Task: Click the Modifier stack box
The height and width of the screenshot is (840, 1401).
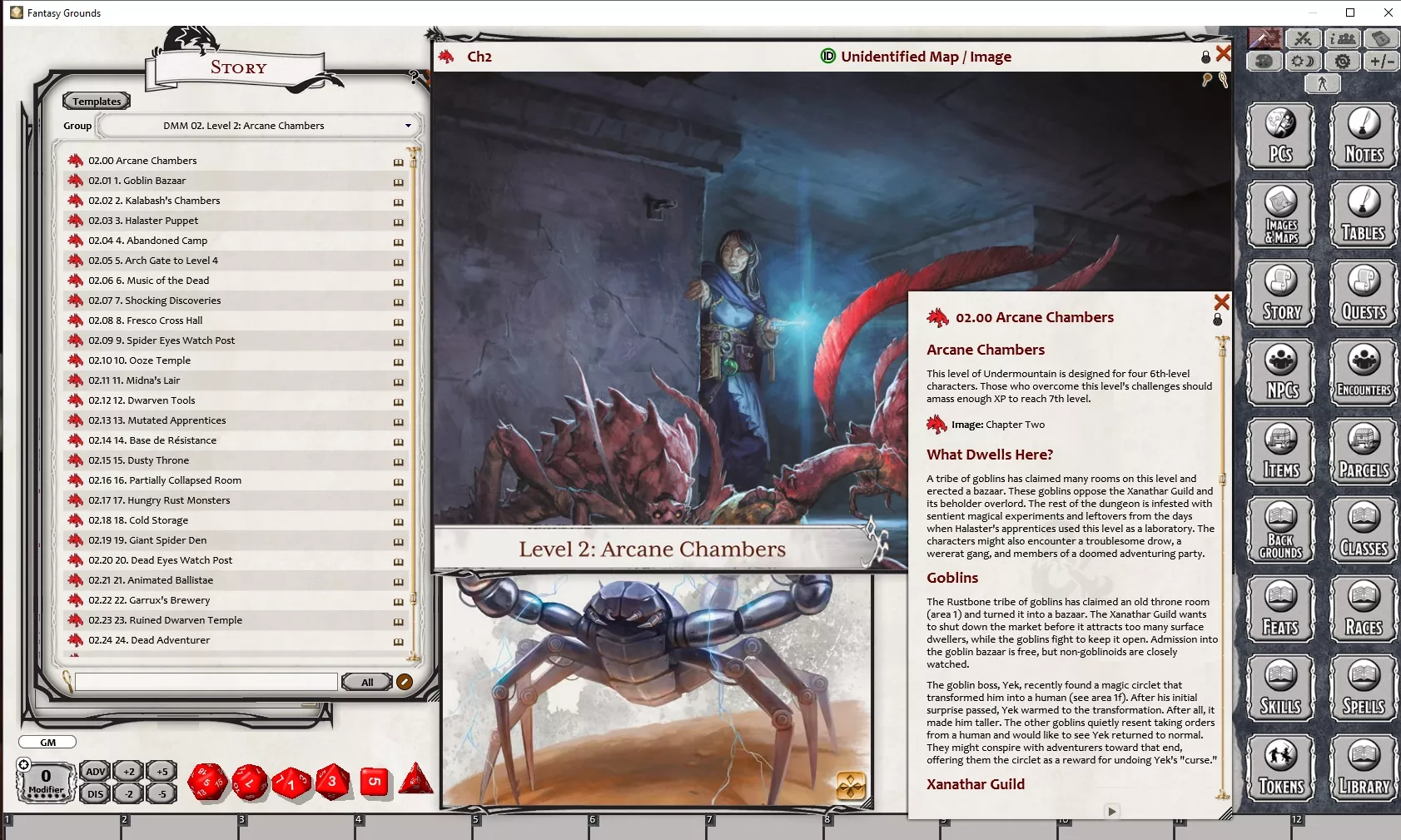Action: [x=46, y=782]
